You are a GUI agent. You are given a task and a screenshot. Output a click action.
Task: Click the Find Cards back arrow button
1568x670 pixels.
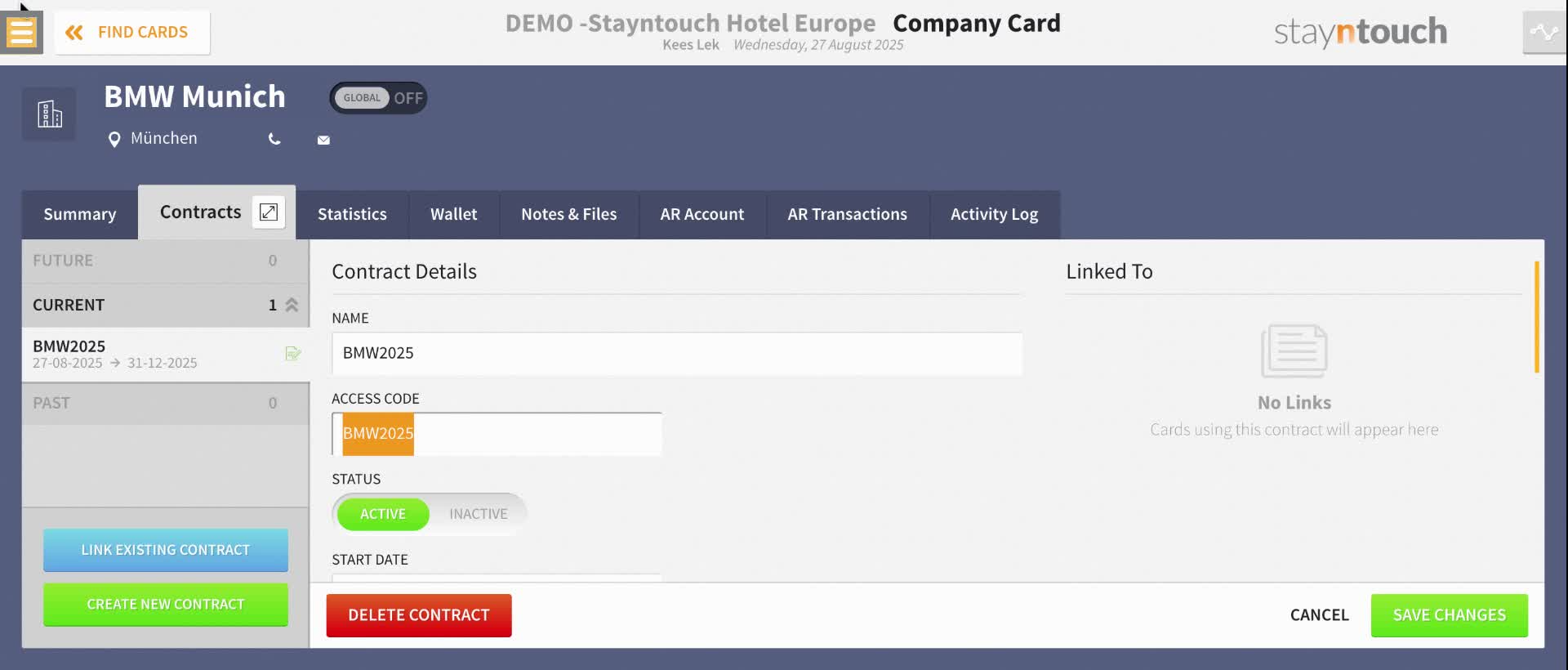pos(132,33)
